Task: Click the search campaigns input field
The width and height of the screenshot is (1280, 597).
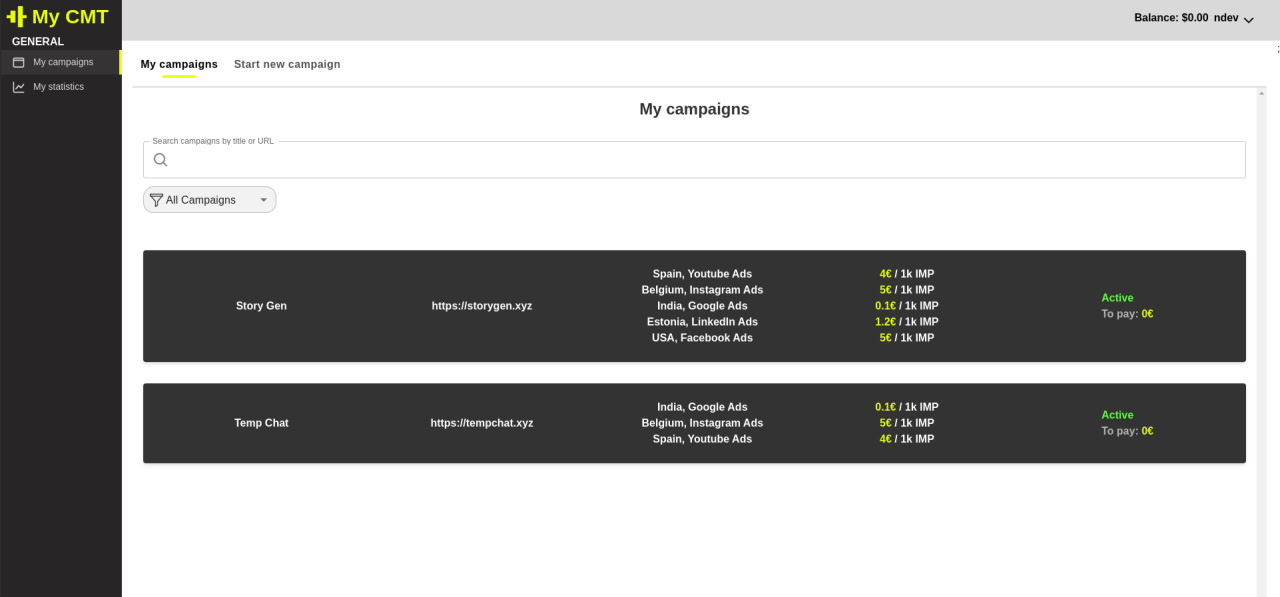Action: point(694,159)
